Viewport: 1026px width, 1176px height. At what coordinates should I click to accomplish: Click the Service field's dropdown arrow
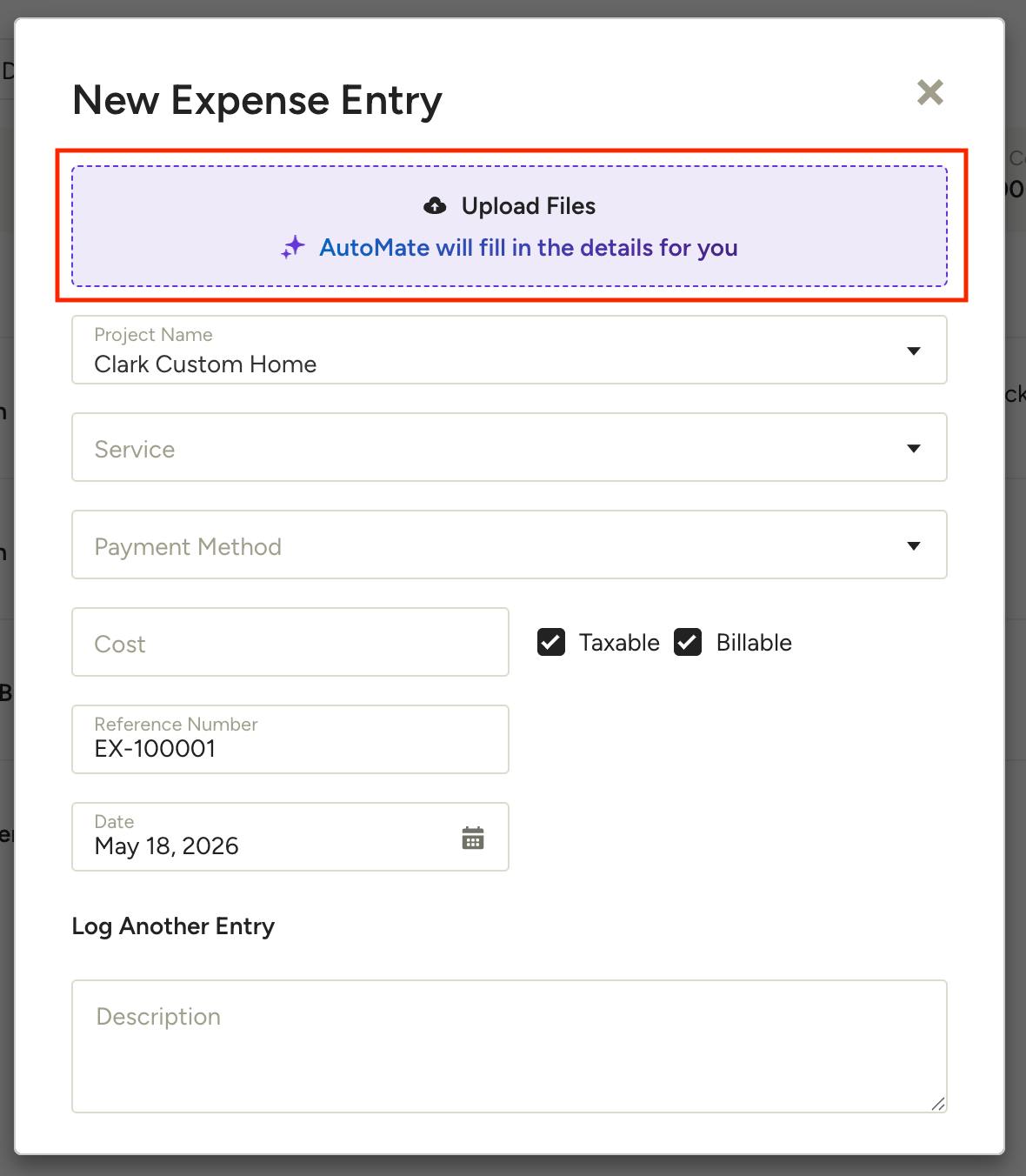[914, 448]
